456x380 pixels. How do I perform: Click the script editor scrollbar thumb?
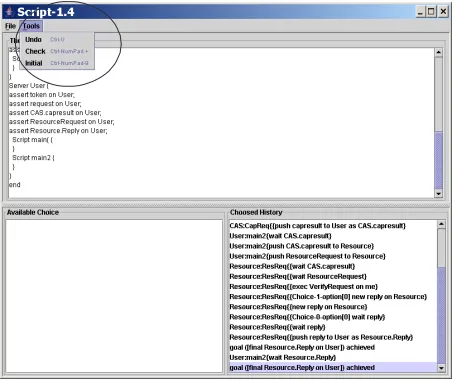pos(439,161)
